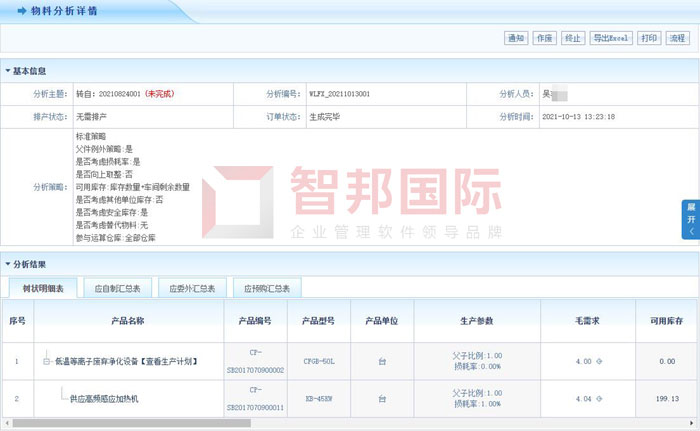The width and height of the screenshot is (700, 431).
Task: Collapse the 低温等离子废弃净化设备 tree node
Action: point(46,361)
